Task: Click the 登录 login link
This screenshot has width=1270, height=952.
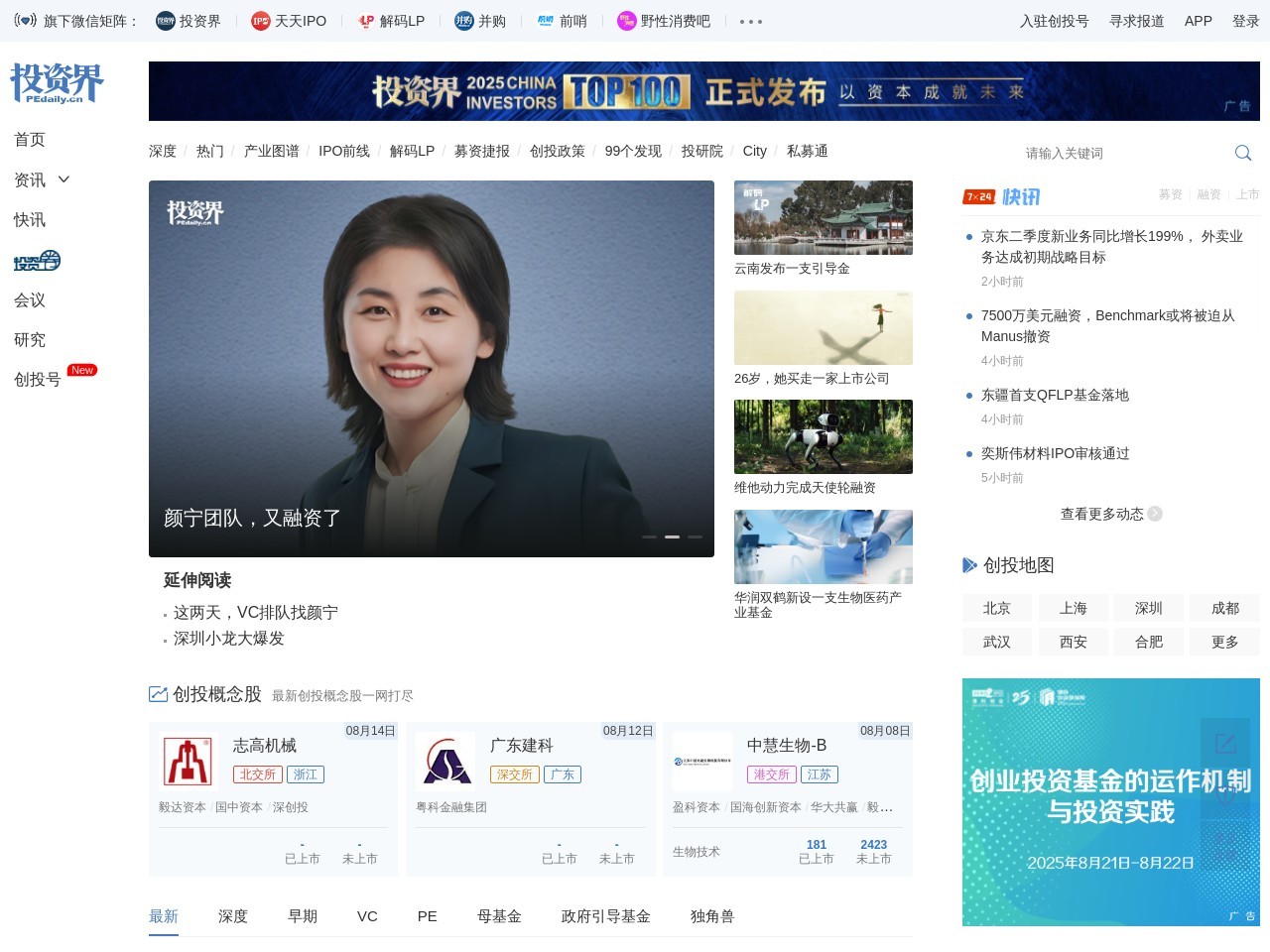Action: pos(1246,21)
